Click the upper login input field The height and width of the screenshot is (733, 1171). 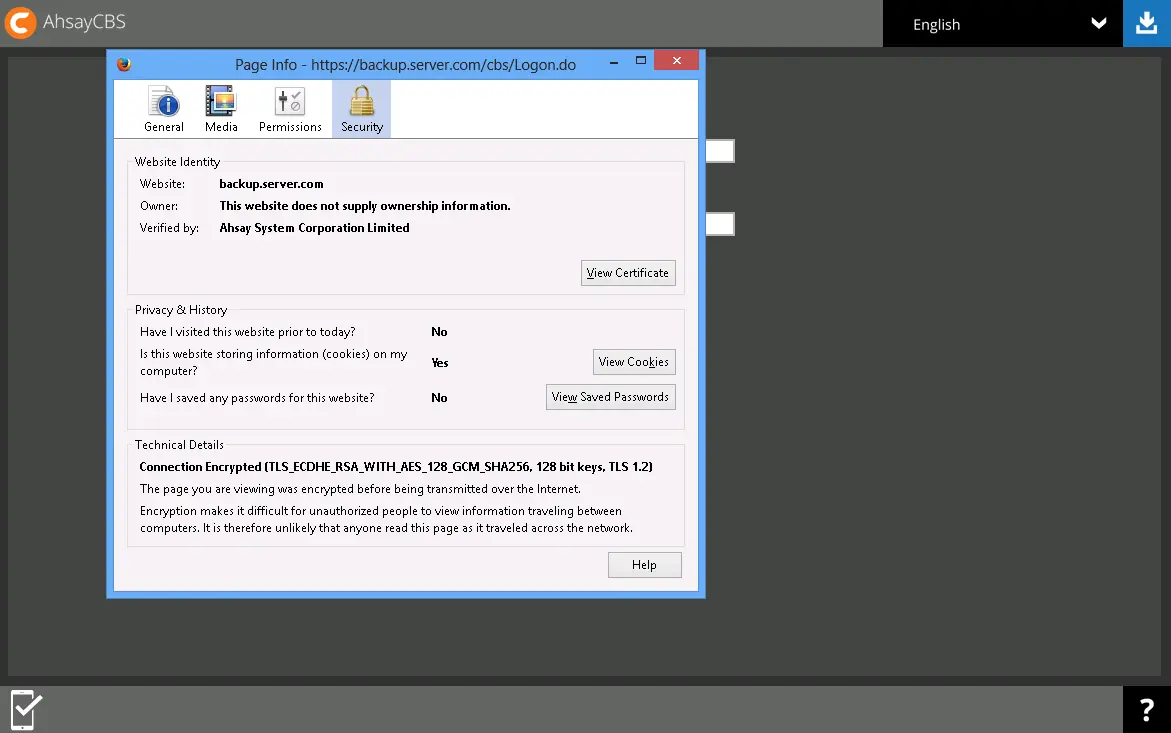722,150
